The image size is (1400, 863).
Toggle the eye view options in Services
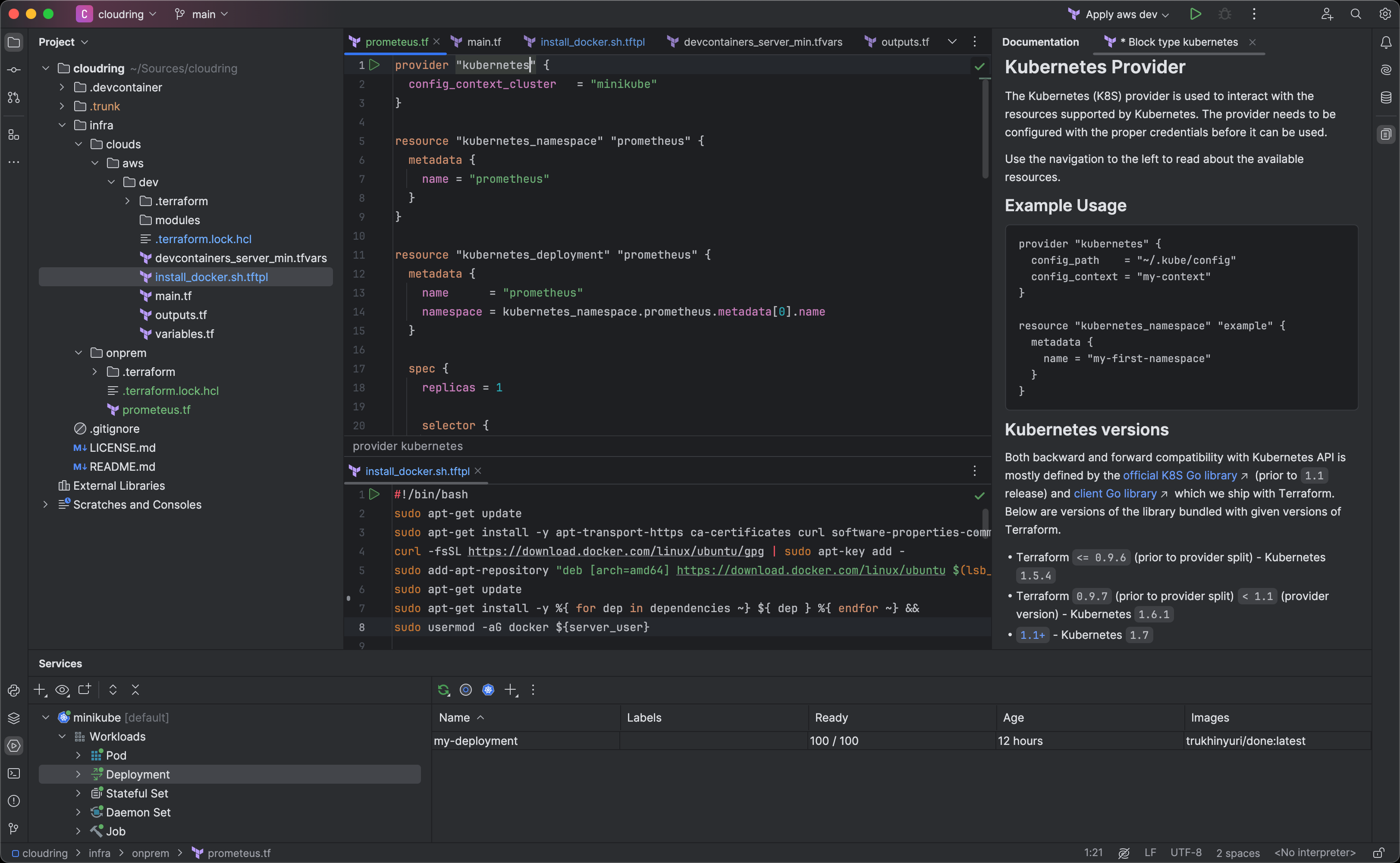(x=62, y=689)
